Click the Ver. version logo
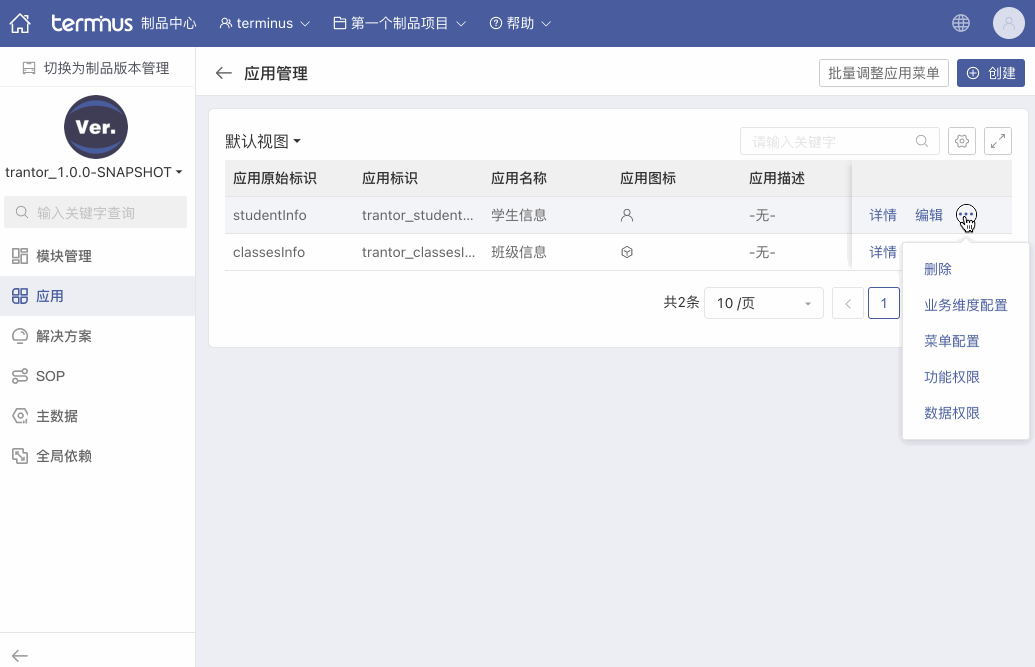 pyautogui.click(x=96, y=127)
